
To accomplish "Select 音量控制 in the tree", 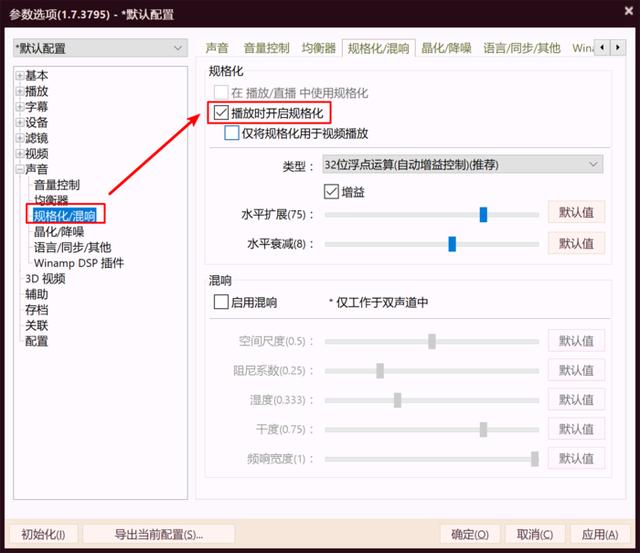I will [x=57, y=185].
